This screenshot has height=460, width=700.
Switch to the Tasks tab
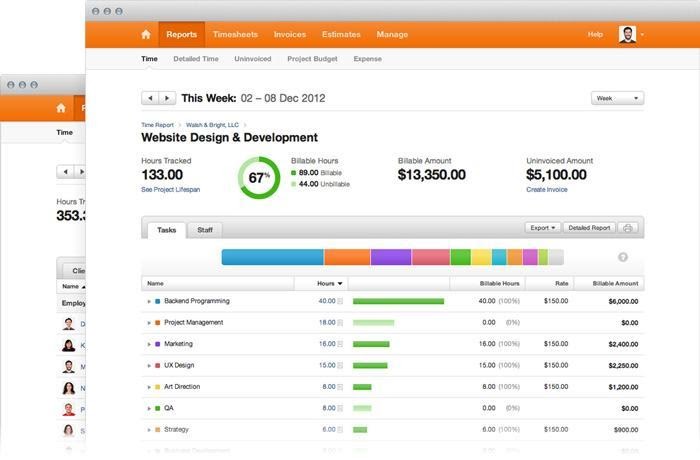167,230
